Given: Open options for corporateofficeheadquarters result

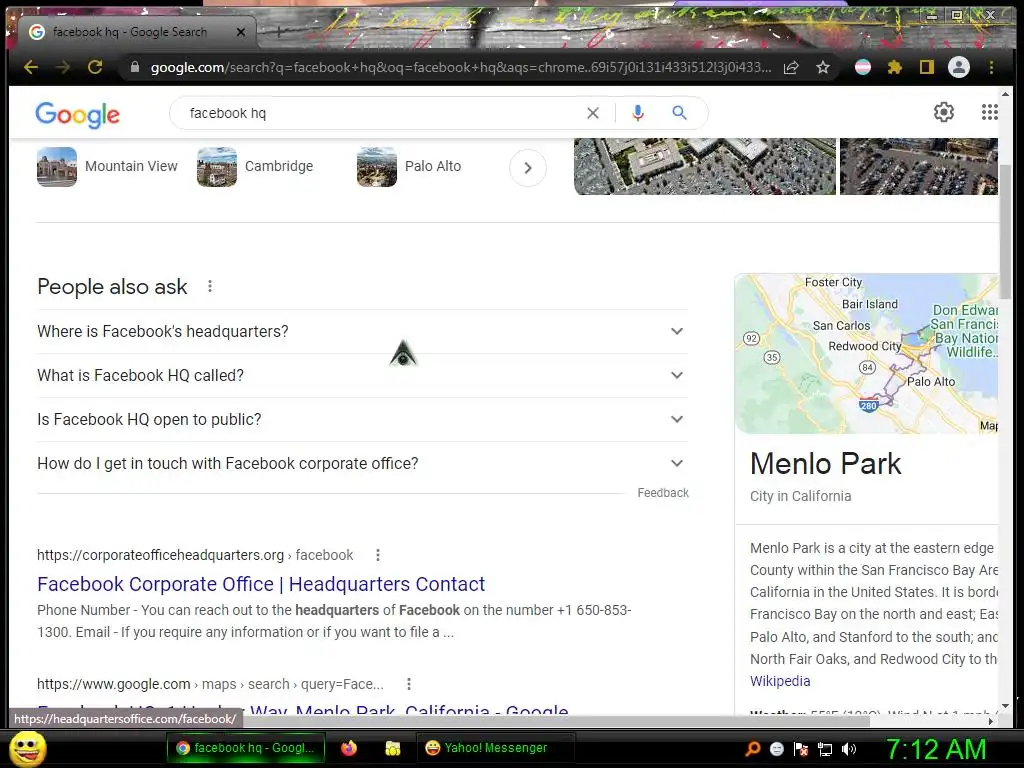Looking at the screenshot, I should coord(377,555).
